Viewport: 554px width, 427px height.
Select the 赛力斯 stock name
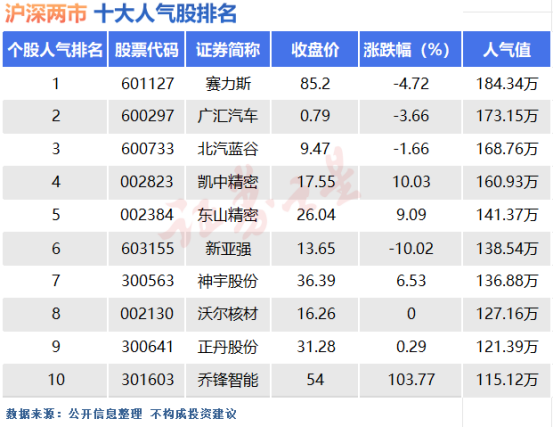228,84
